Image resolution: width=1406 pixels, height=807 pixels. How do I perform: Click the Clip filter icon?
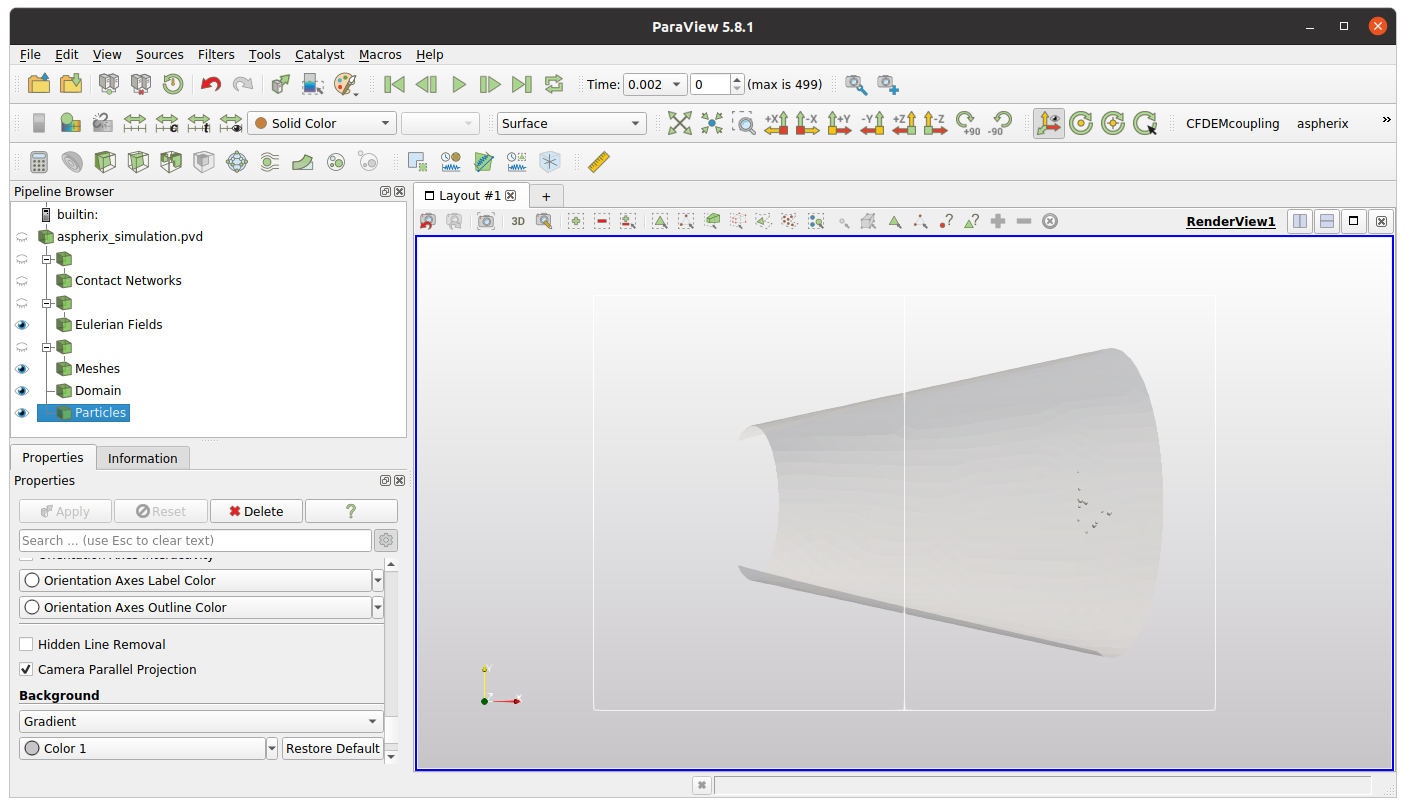(105, 162)
